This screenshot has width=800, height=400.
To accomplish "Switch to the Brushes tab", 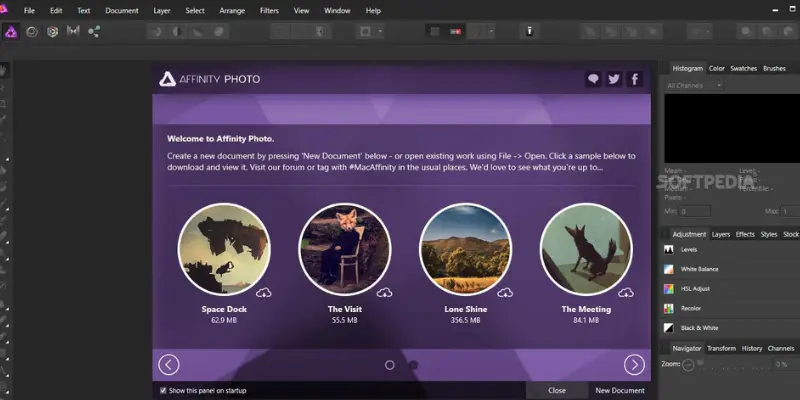I will (x=774, y=68).
